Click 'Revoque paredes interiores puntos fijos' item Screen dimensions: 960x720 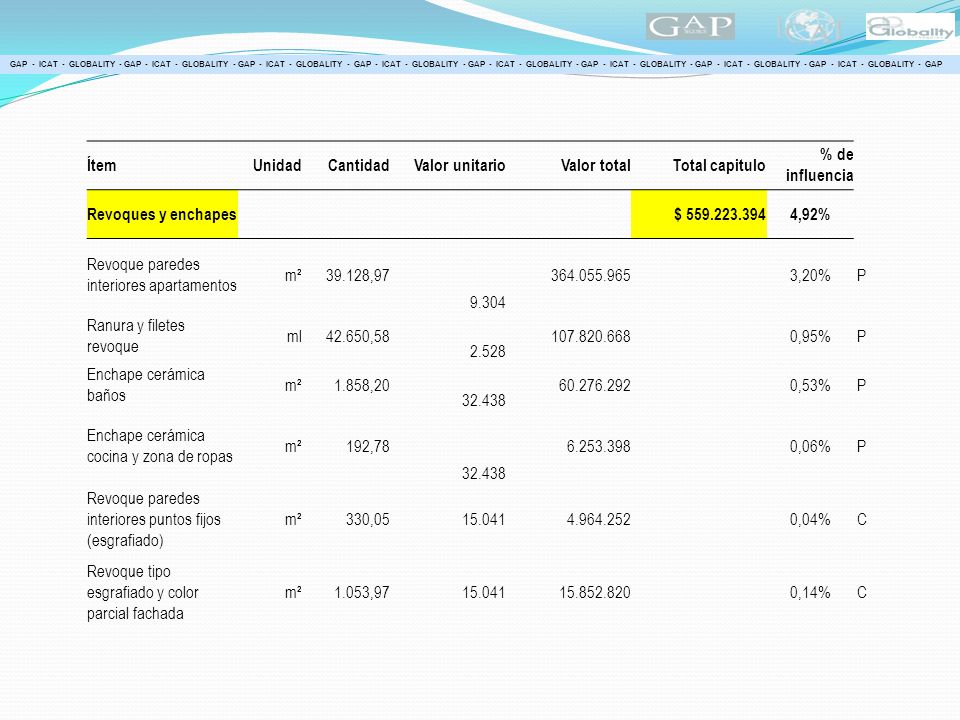click(154, 519)
